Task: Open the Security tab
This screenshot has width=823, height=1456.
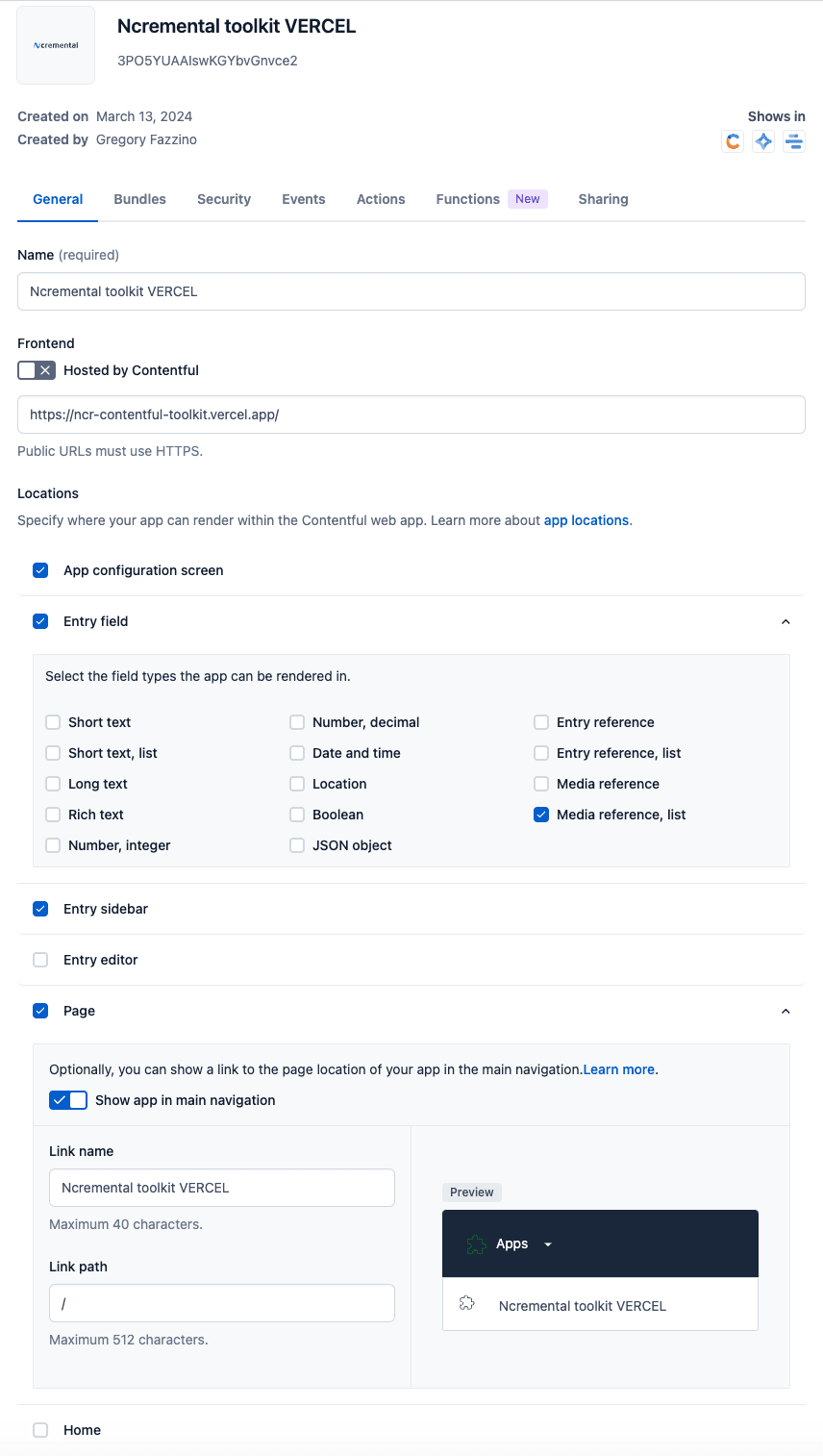Action: pyautogui.click(x=224, y=199)
